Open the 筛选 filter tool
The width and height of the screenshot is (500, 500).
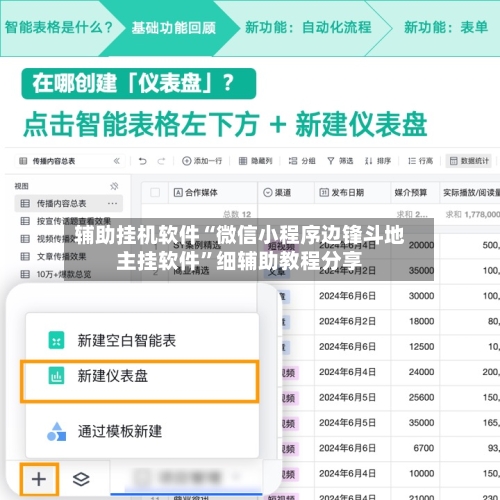[340, 161]
